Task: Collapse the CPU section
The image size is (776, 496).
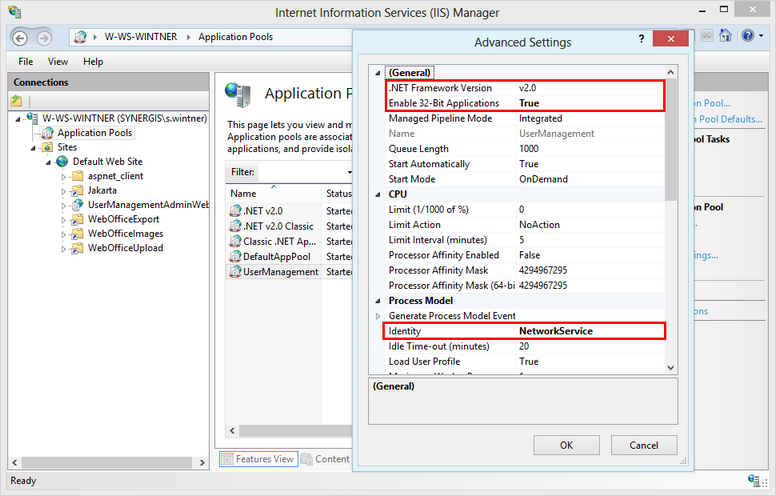Action: 378,195
